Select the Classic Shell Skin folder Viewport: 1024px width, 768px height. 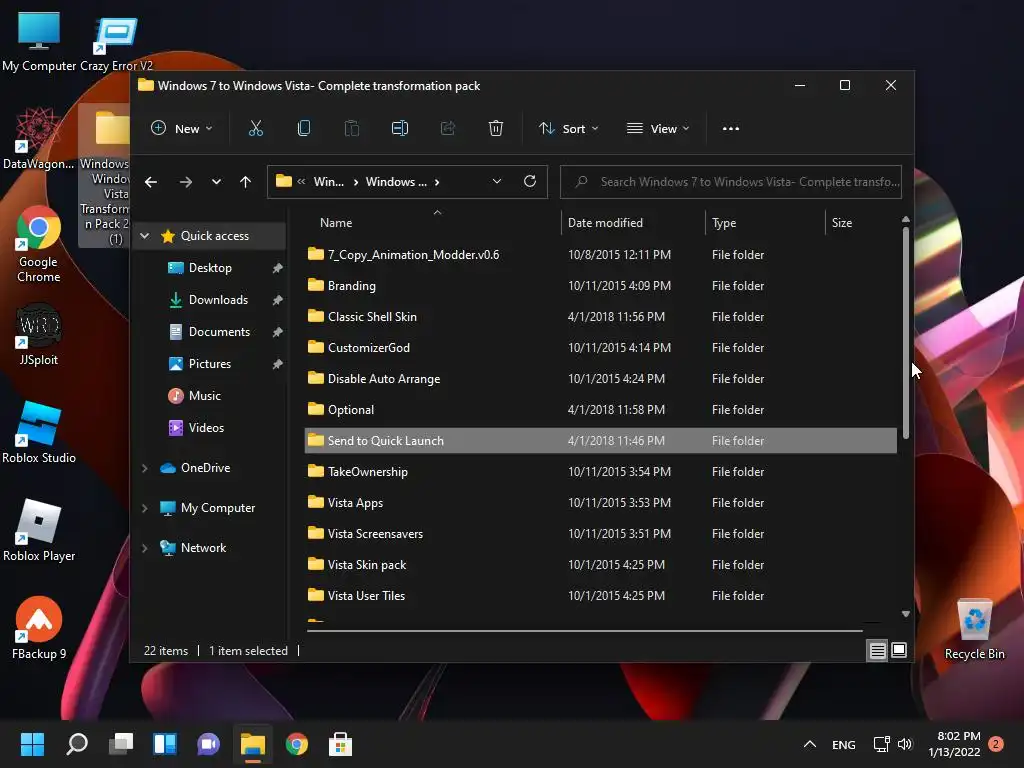[x=600, y=317]
